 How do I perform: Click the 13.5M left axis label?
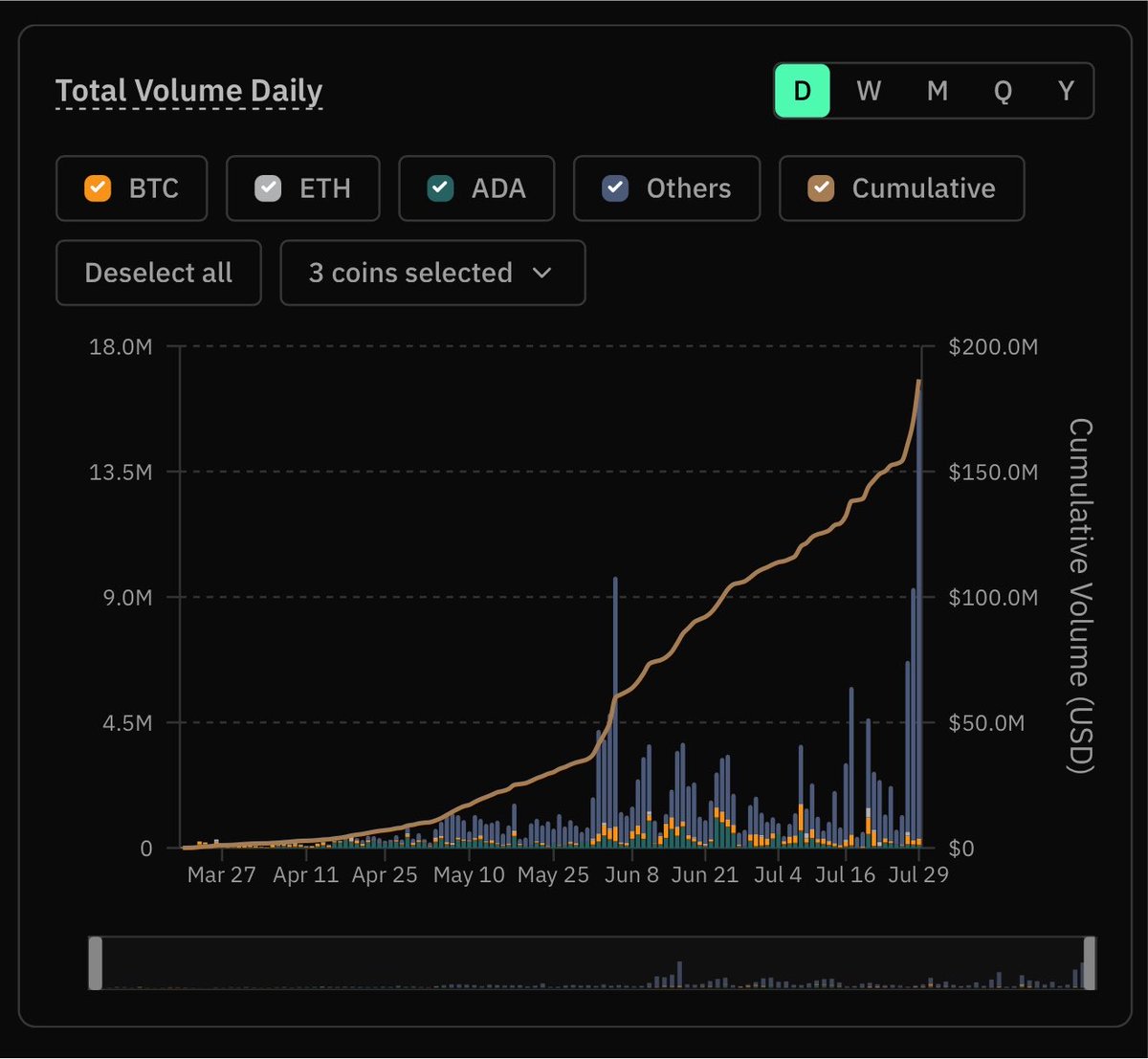121,472
